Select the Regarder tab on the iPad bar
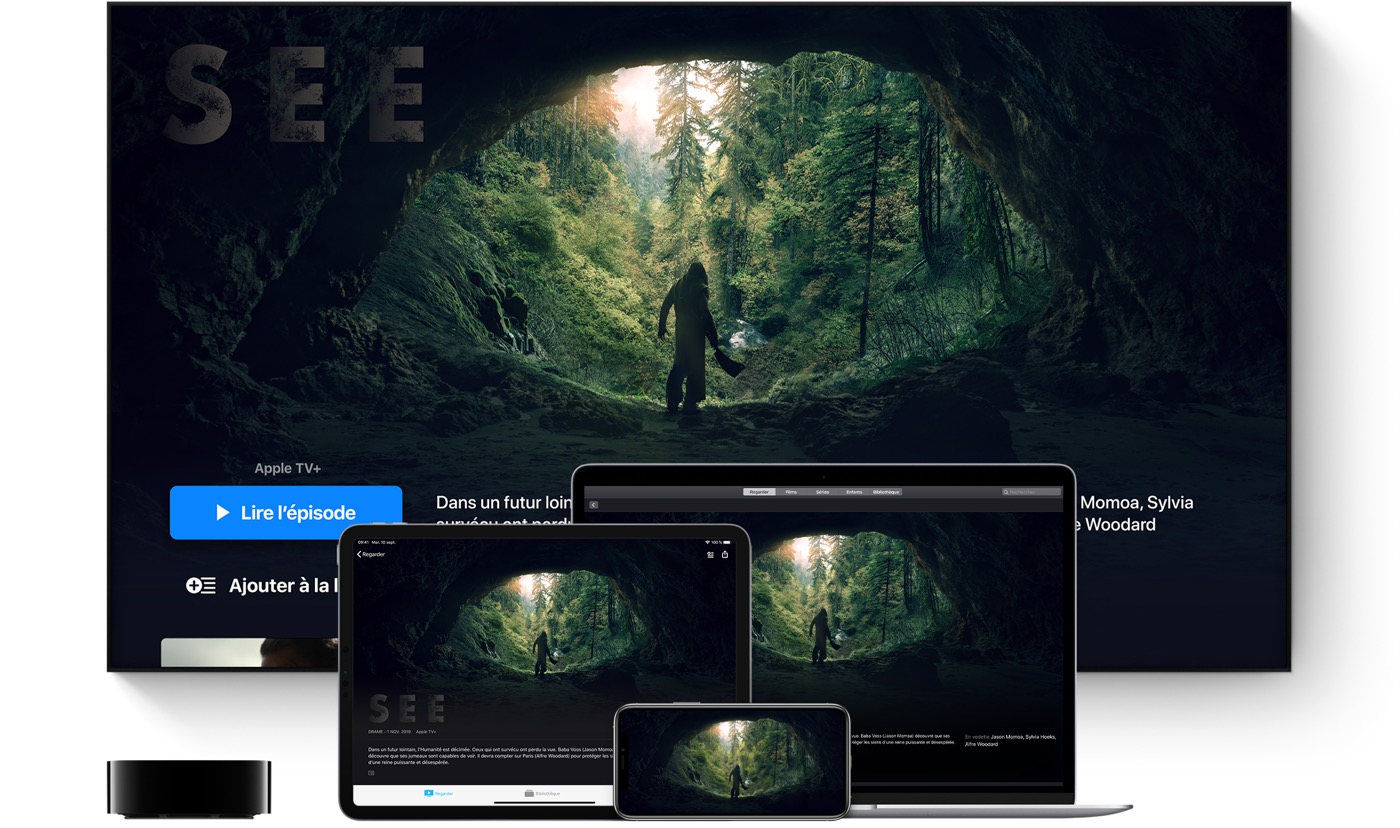 [438, 793]
